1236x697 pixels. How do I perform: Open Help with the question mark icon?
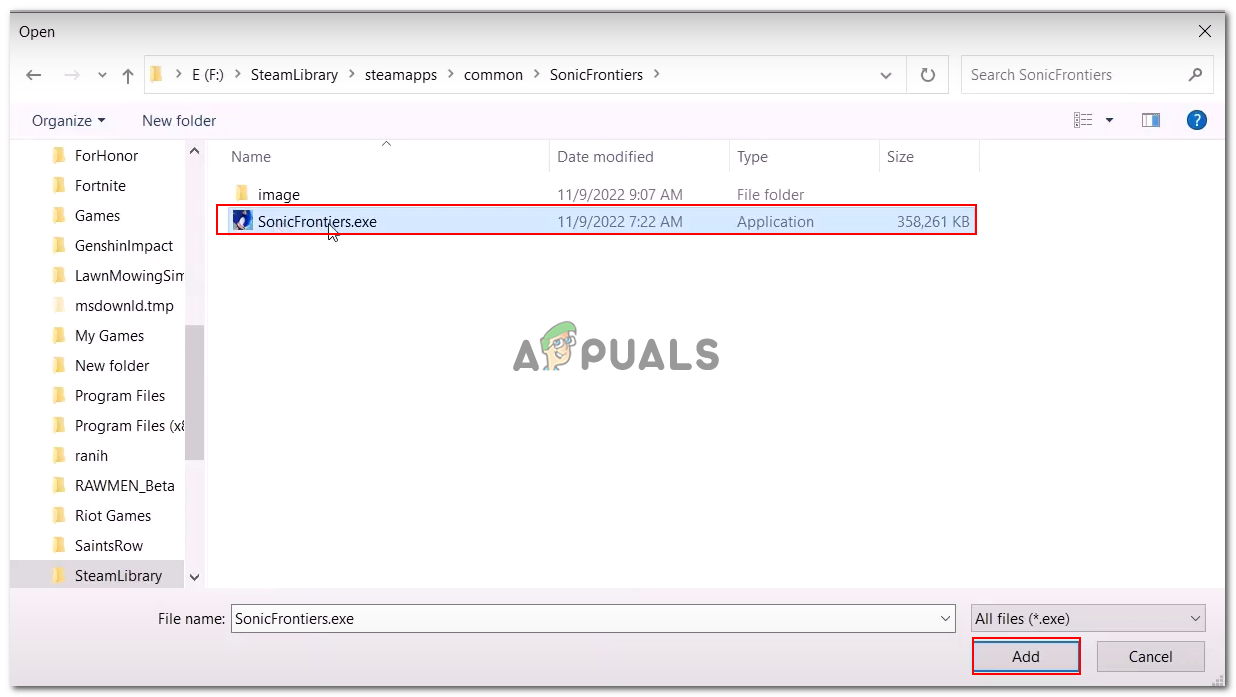[1196, 120]
